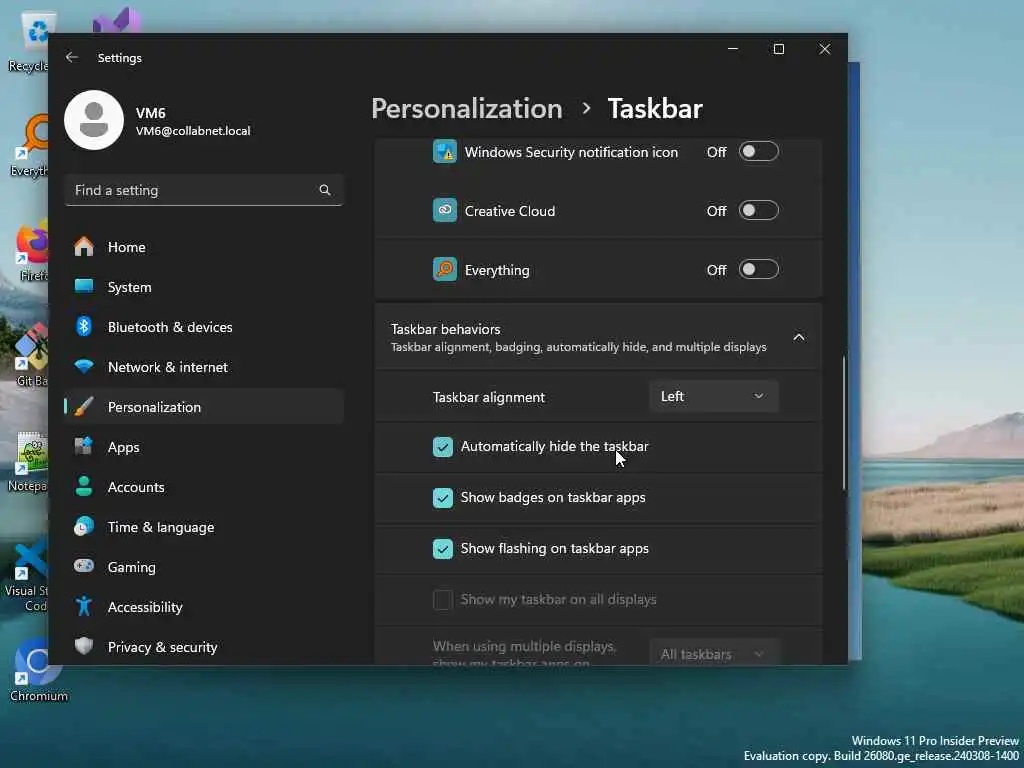Click the Personalization breadcrumb link

tap(466, 108)
